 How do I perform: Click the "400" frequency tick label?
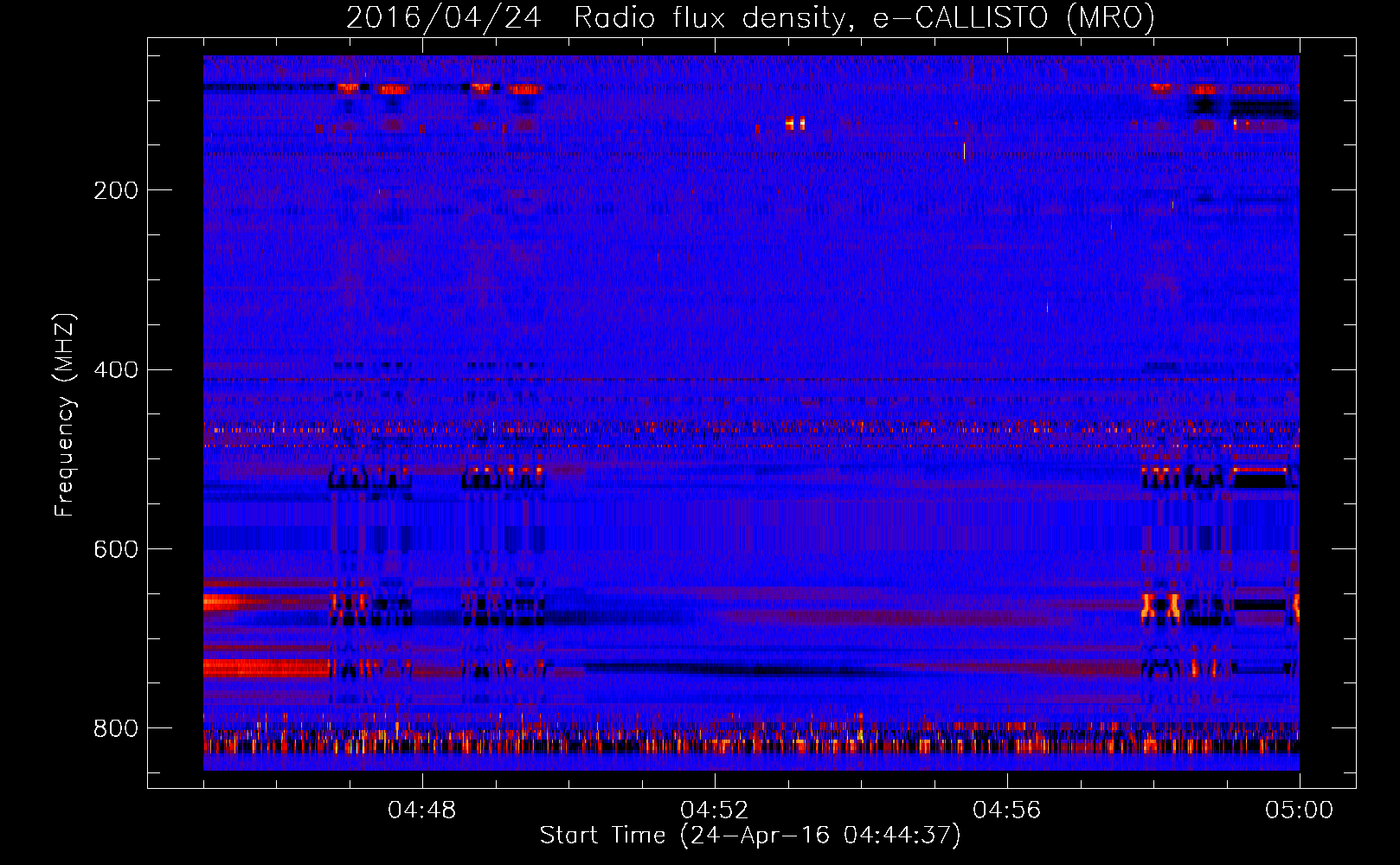[x=116, y=370]
